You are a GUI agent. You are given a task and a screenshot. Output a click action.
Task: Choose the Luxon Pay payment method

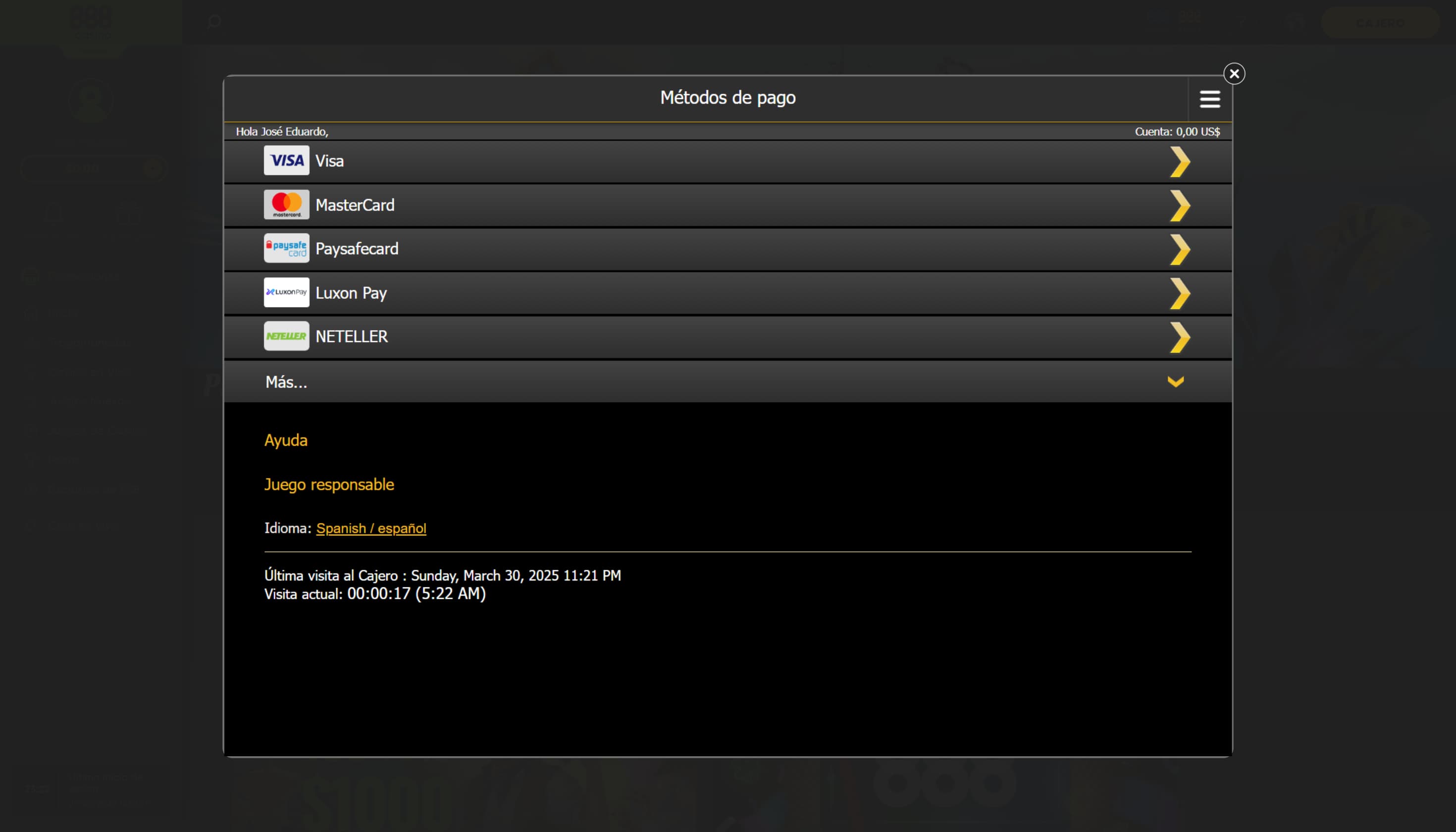(351, 293)
